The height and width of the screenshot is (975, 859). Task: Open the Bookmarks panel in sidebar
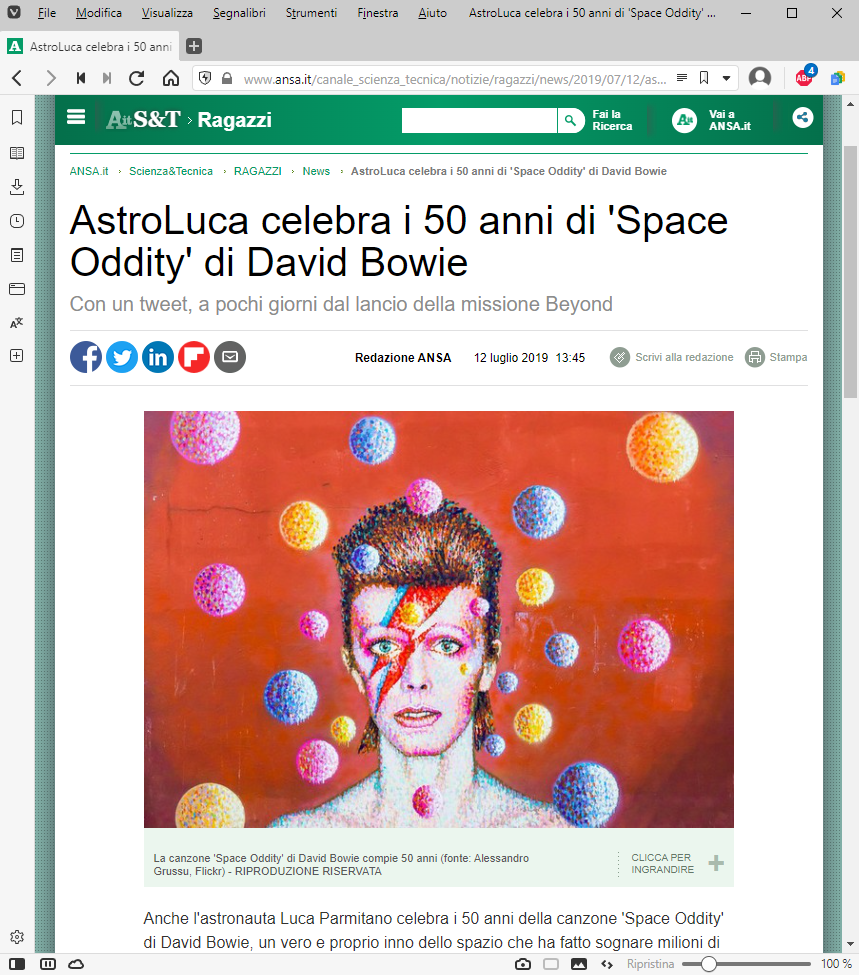pyautogui.click(x=17, y=118)
